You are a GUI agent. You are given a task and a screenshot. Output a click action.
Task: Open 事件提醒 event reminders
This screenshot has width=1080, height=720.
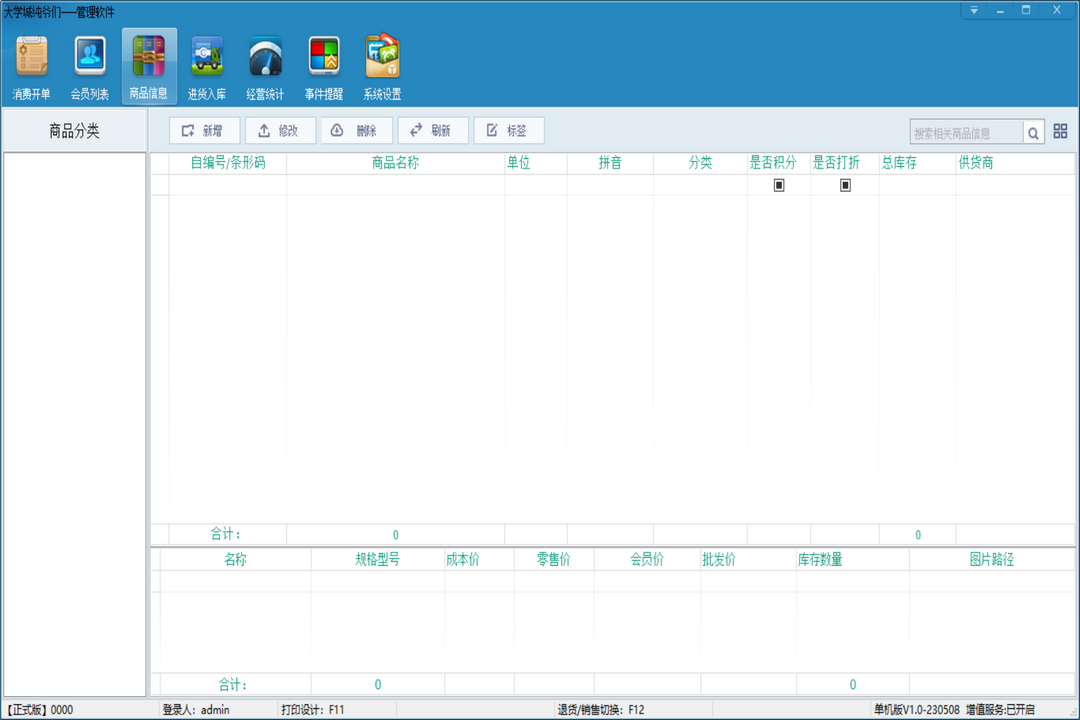point(324,66)
